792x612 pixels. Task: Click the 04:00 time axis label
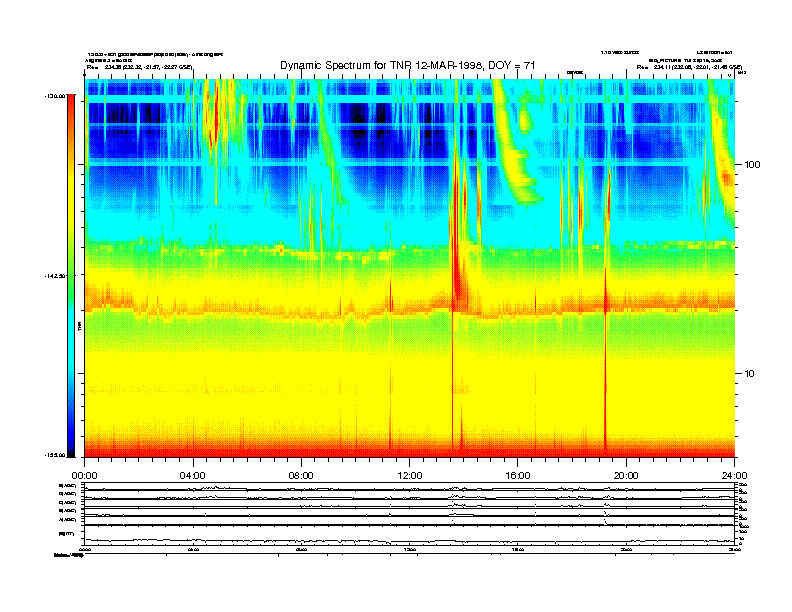pos(193,476)
